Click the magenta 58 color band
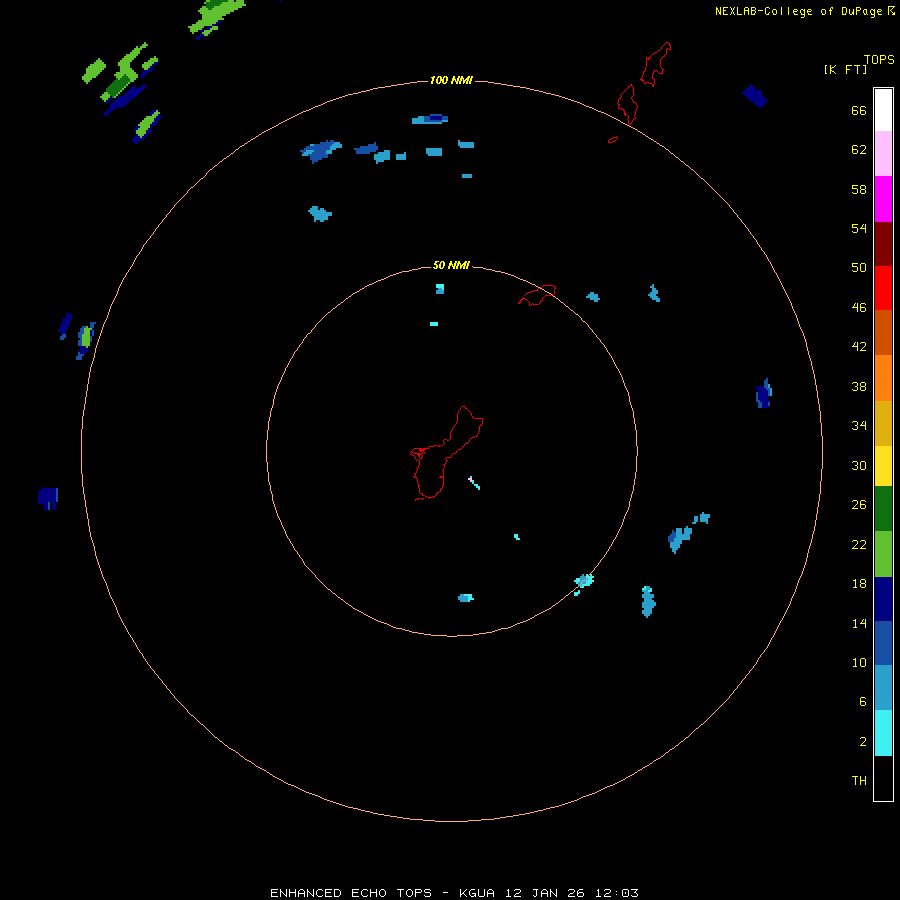Screen dimensions: 900x900 point(883,199)
